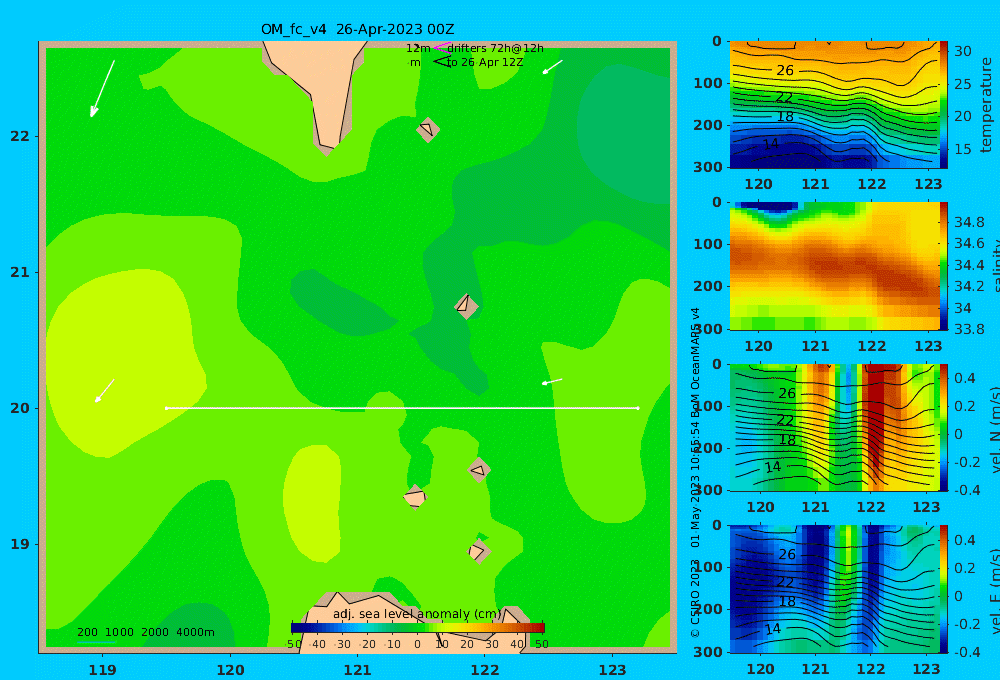This screenshot has width=1000, height=680.
Task: Click the small island near 21.9°N, 121.5°E
Action: click(428, 129)
